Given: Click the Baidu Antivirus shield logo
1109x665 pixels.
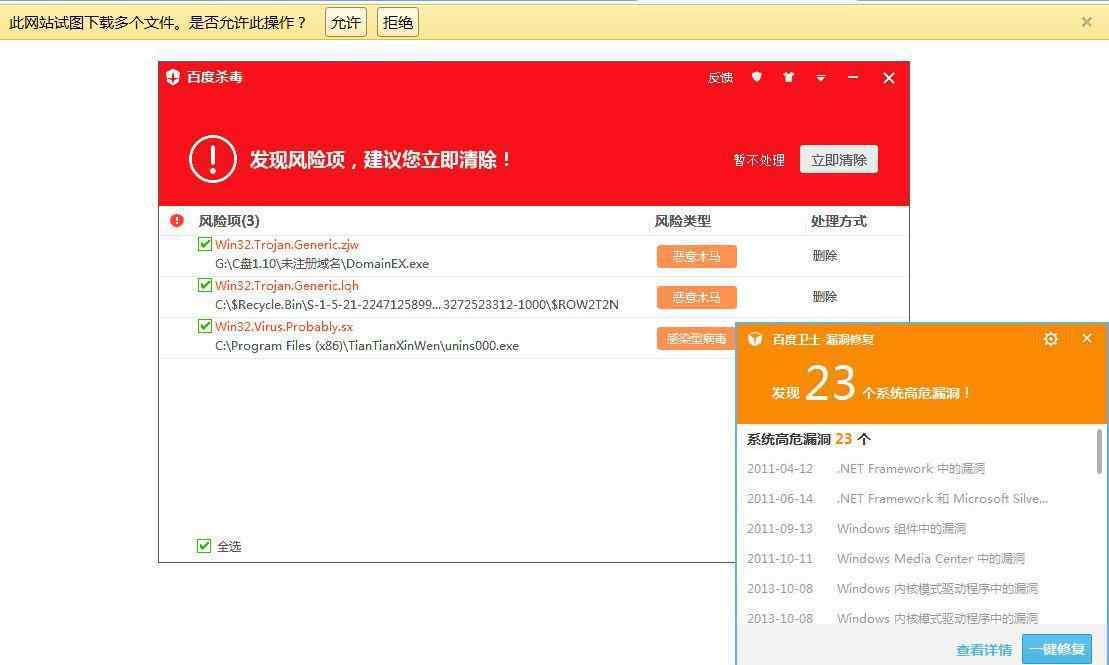Looking at the screenshot, I should [x=173, y=77].
